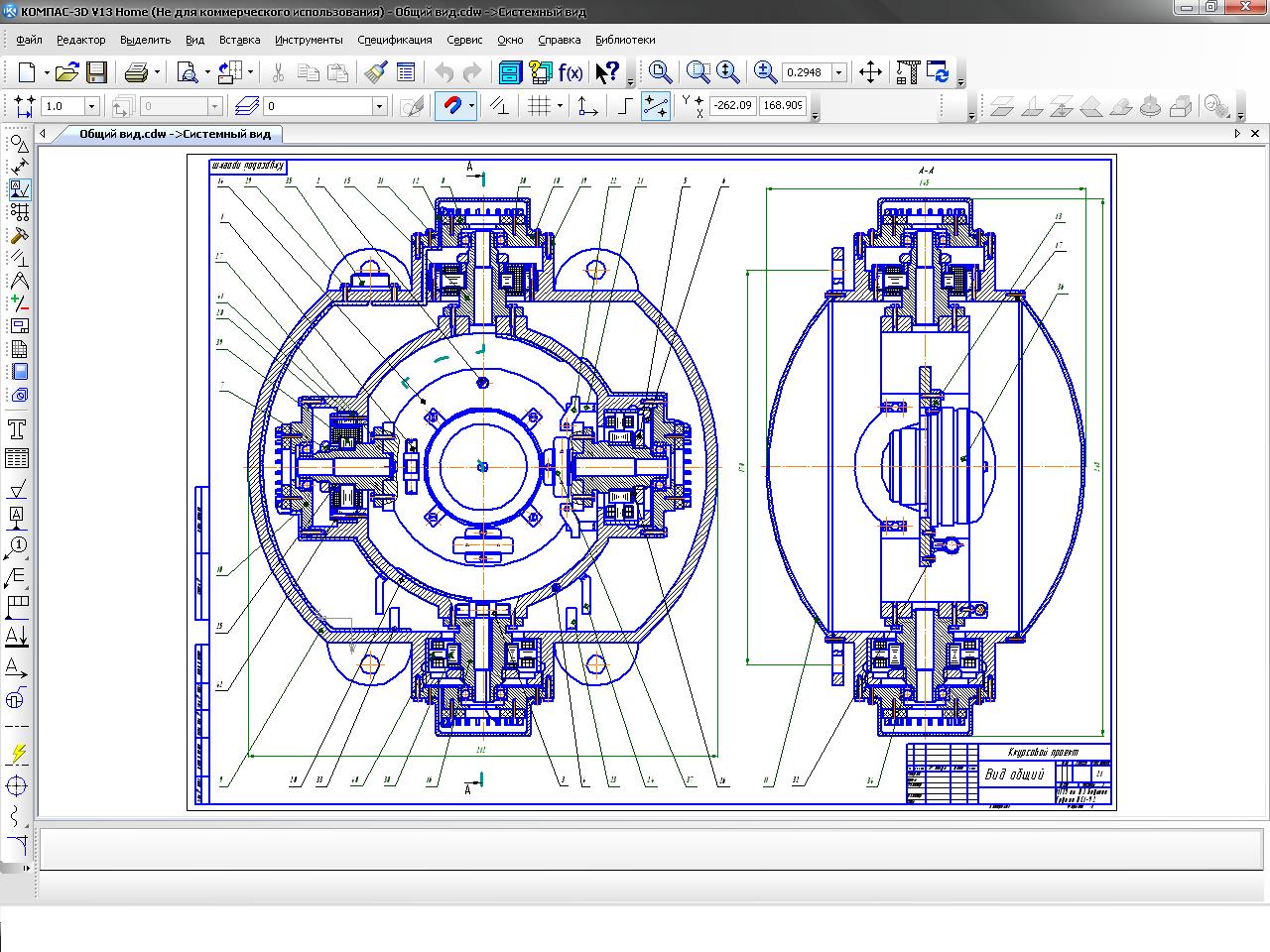Click the yellow lightning auto-axis tool

click(18, 754)
